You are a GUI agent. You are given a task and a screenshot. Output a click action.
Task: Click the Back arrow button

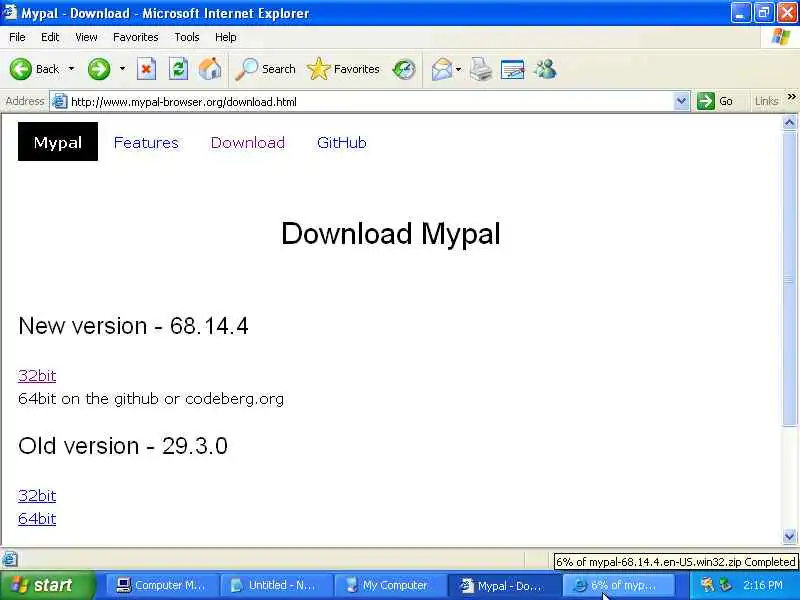pos(34,69)
